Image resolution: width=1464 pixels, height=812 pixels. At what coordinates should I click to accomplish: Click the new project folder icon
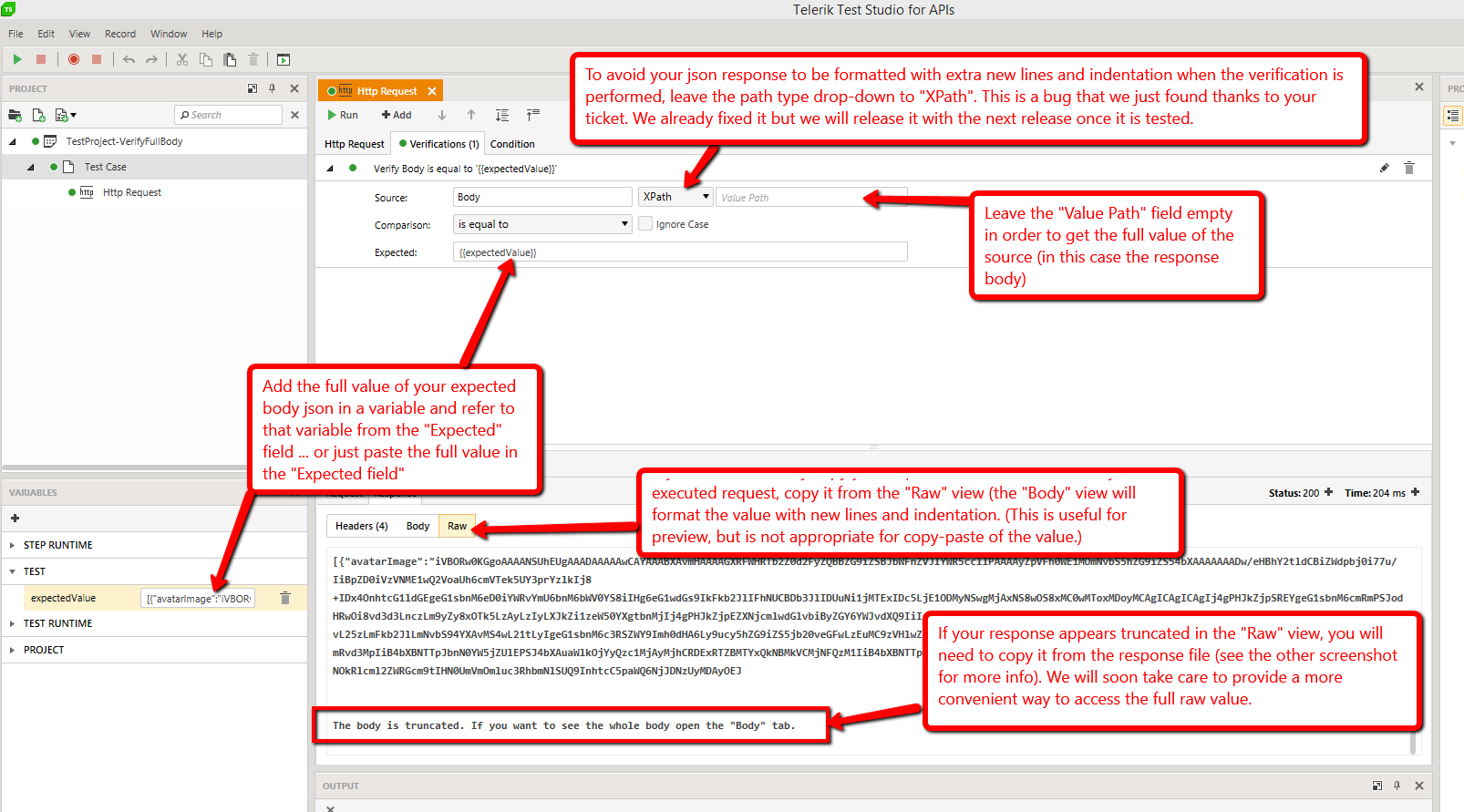[15, 115]
